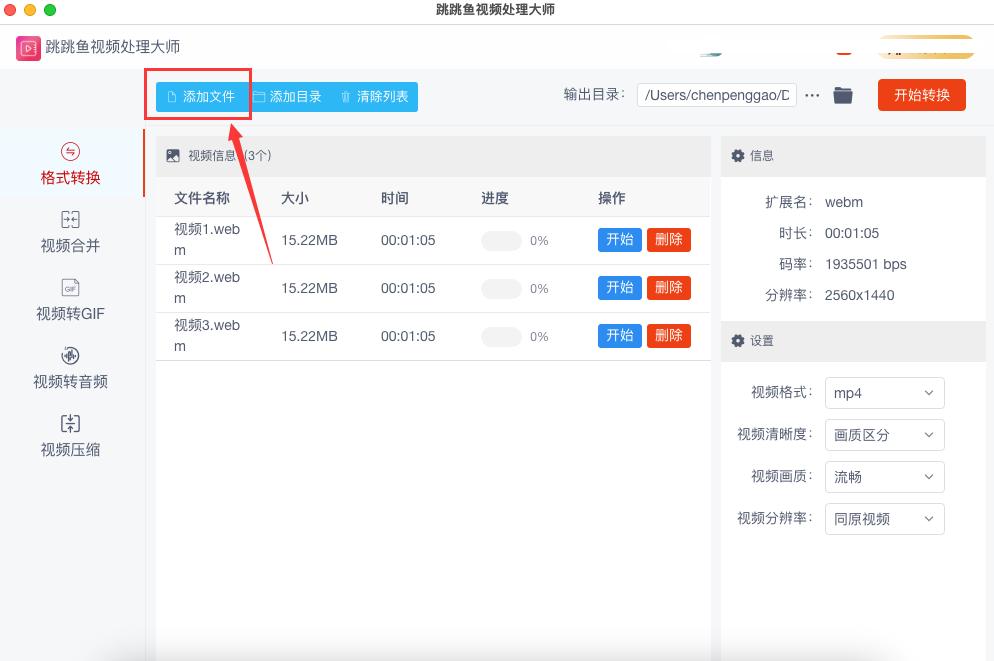The image size is (994, 661).
Task: Open the 视频格式 mp4 dropdown
Action: pos(884,393)
